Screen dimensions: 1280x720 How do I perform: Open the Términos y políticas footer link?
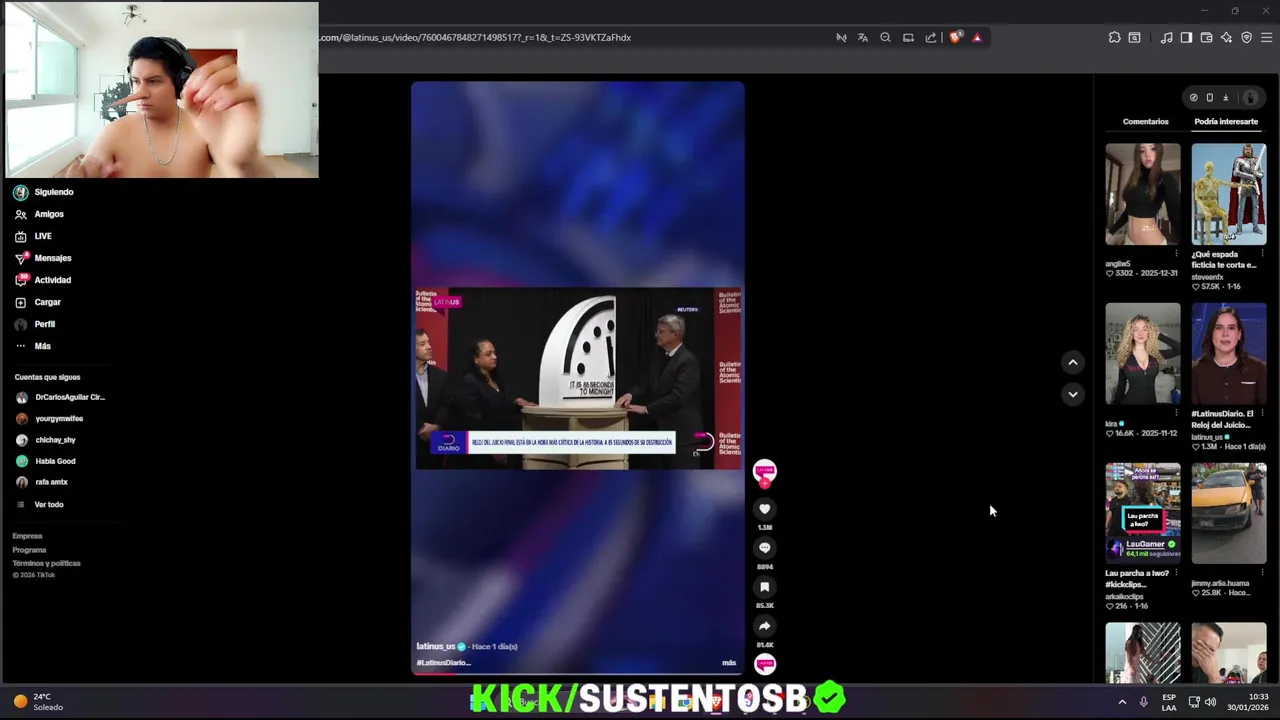pyautogui.click(x=46, y=563)
